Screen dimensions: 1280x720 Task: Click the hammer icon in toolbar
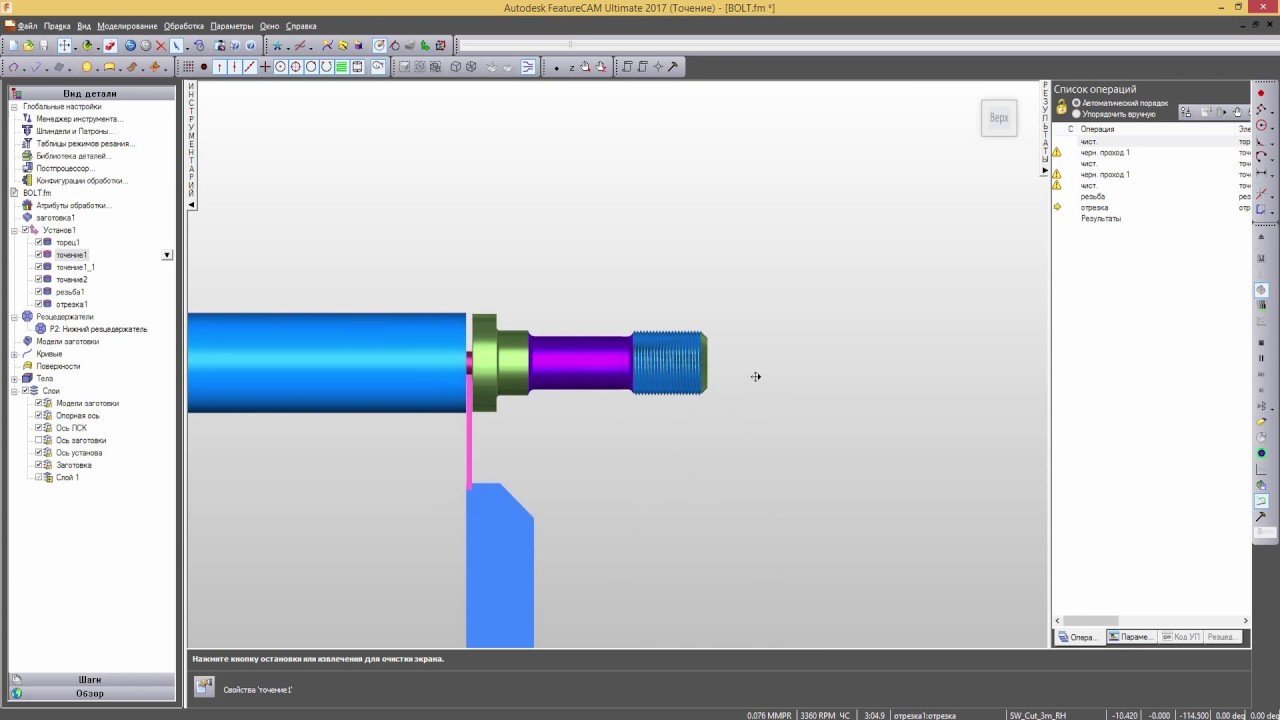point(672,67)
